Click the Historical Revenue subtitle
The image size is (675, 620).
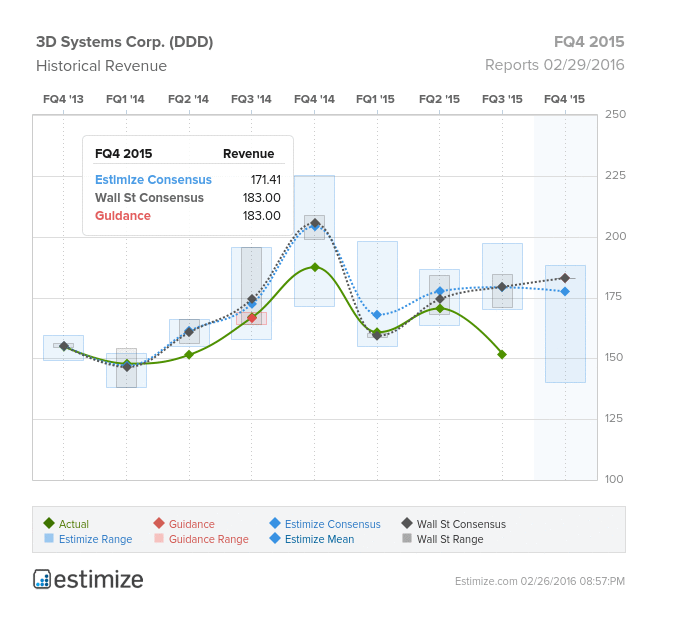coord(101,66)
